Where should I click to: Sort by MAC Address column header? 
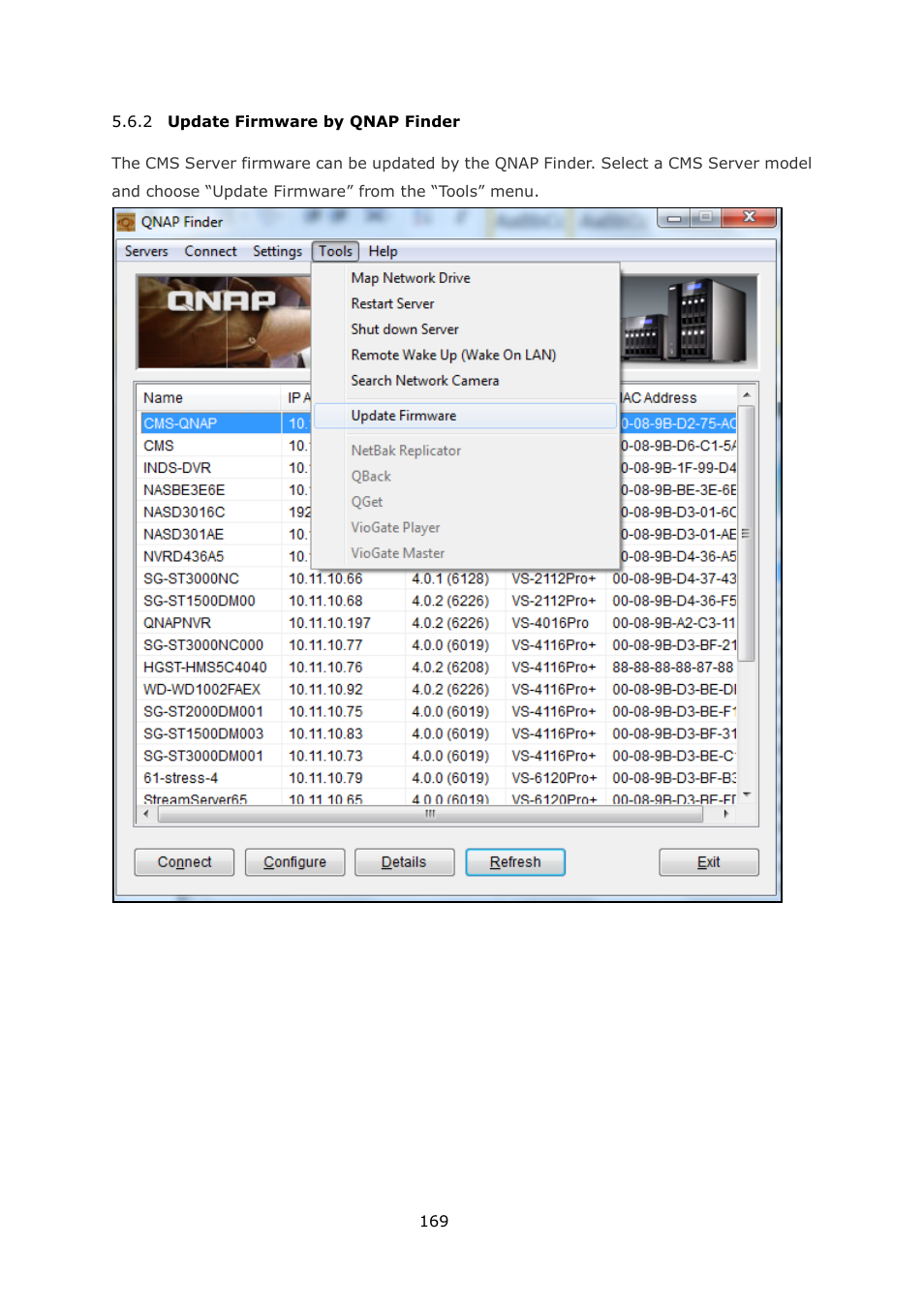(x=678, y=398)
